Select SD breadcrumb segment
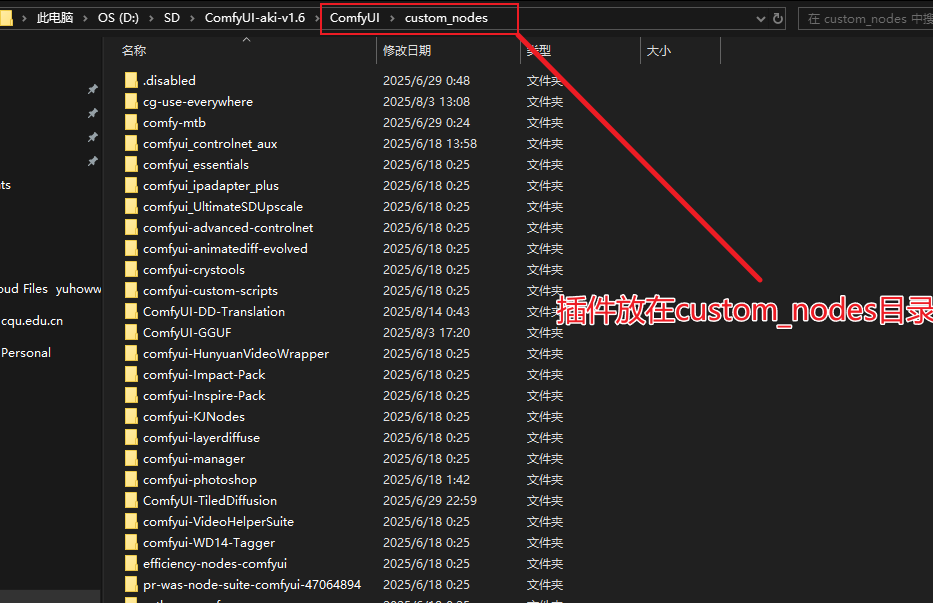 tap(172, 18)
